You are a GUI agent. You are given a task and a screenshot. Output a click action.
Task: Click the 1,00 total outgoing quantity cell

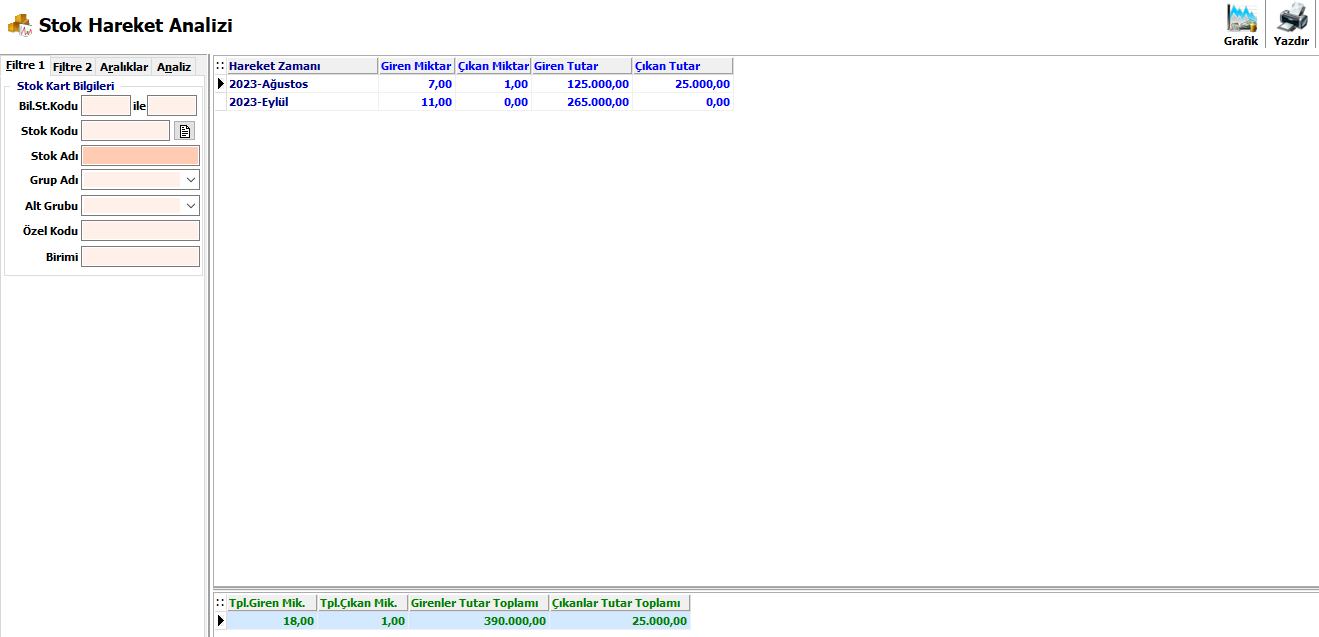(x=363, y=621)
